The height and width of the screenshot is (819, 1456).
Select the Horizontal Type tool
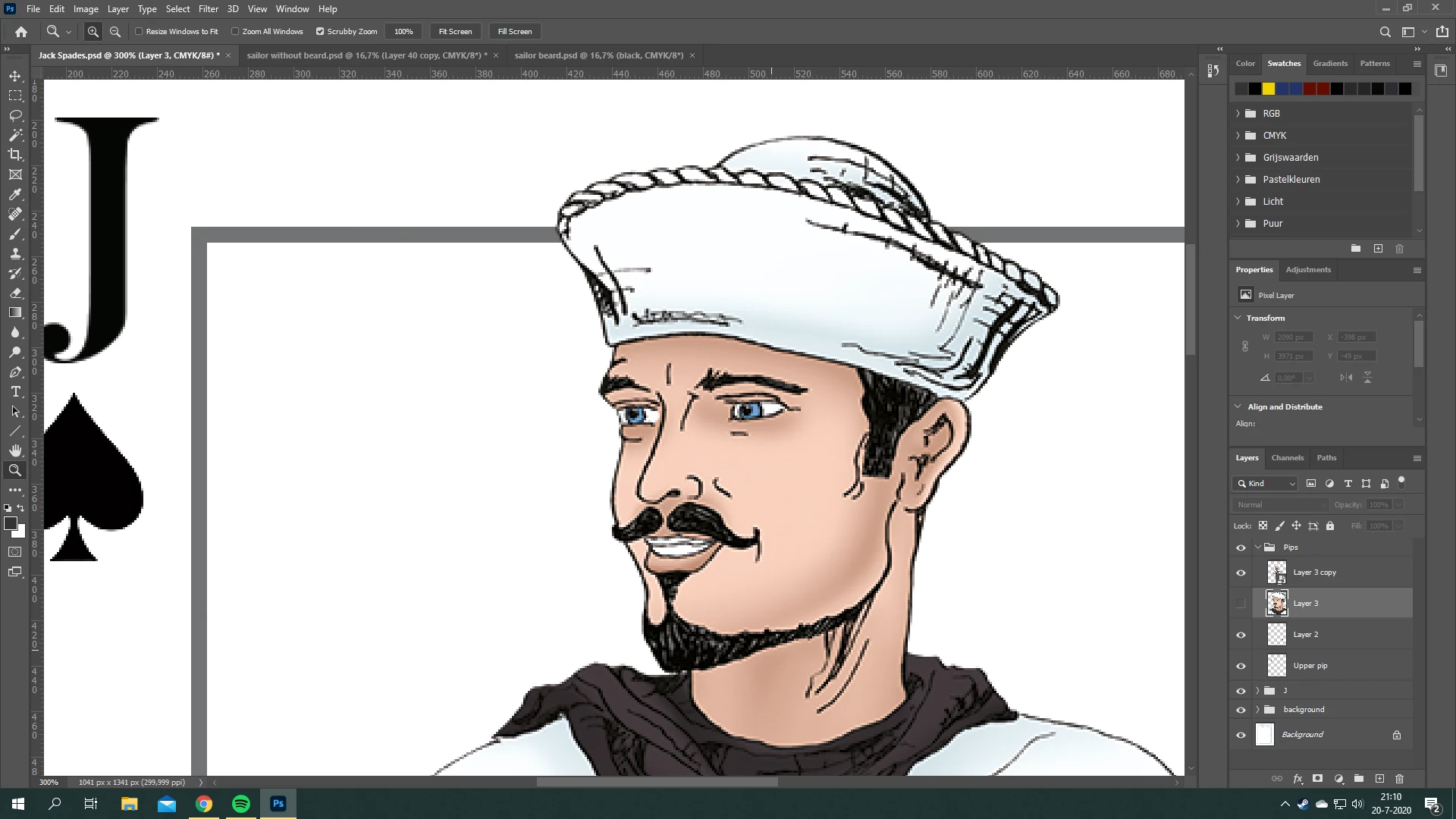click(15, 392)
